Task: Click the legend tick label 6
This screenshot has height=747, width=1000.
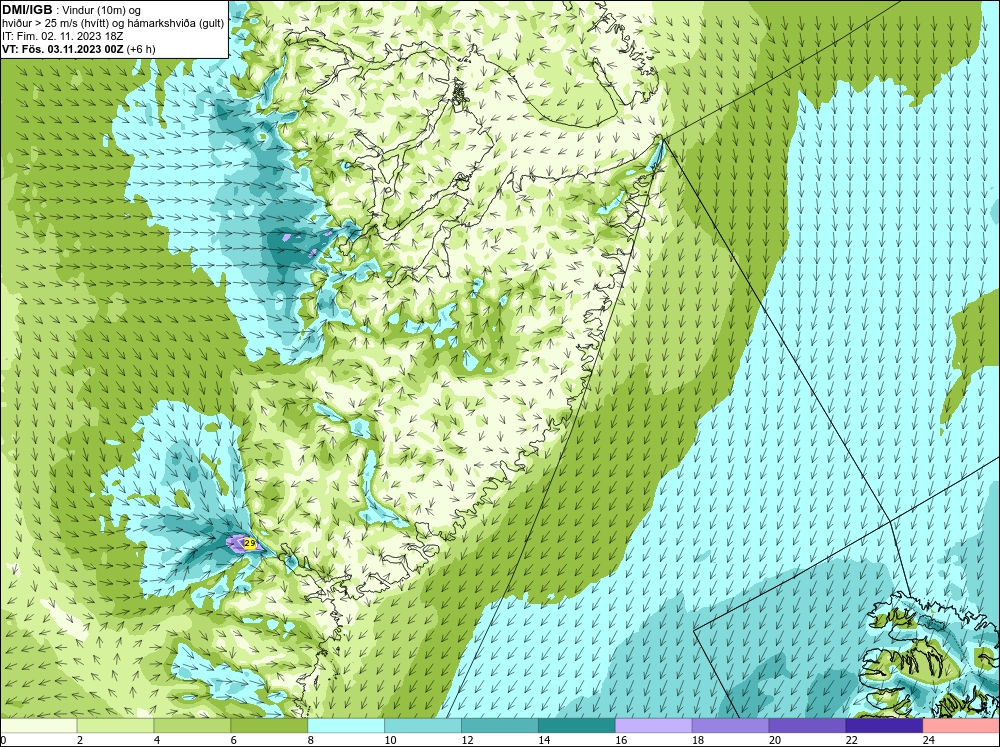Action: (x=234, y=740)
